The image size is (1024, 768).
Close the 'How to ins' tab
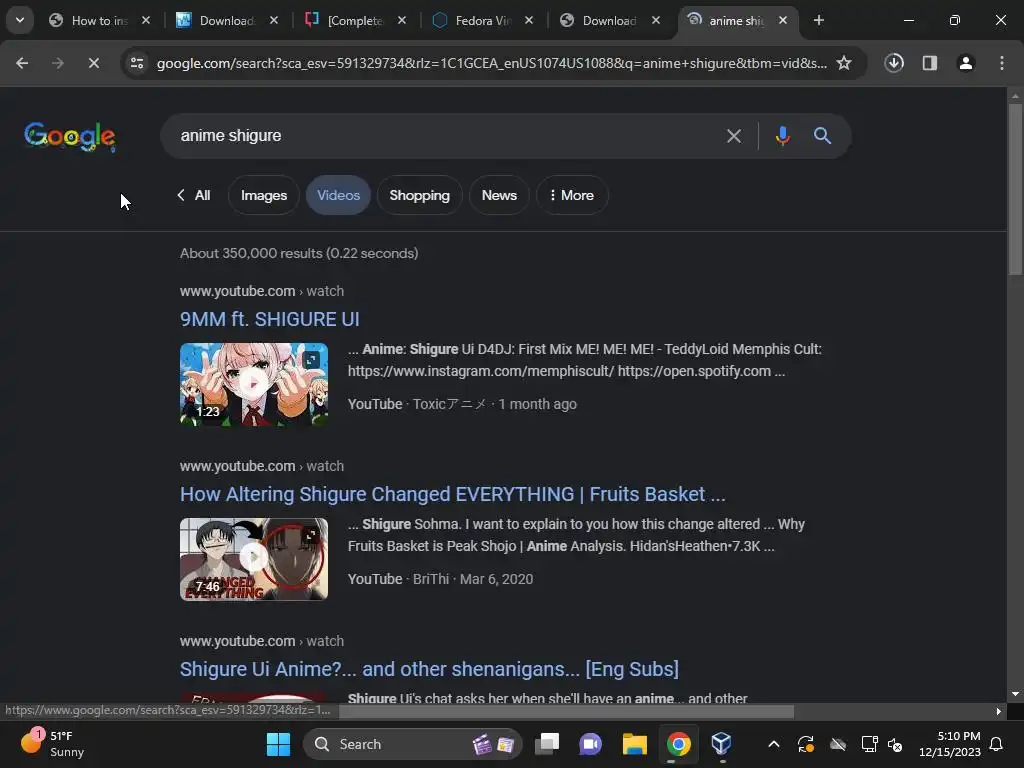146,20
